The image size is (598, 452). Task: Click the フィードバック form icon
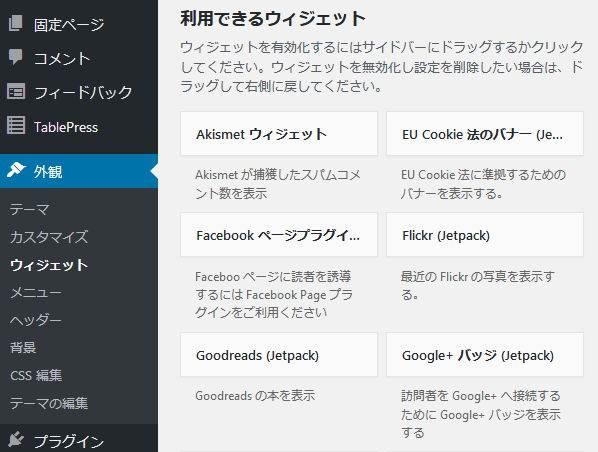tap(16, 91)
